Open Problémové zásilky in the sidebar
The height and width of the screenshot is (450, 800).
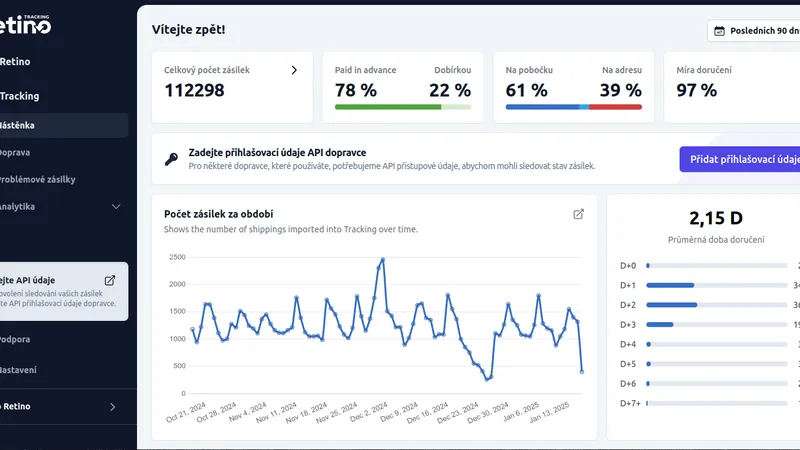(x=37, y=179)
